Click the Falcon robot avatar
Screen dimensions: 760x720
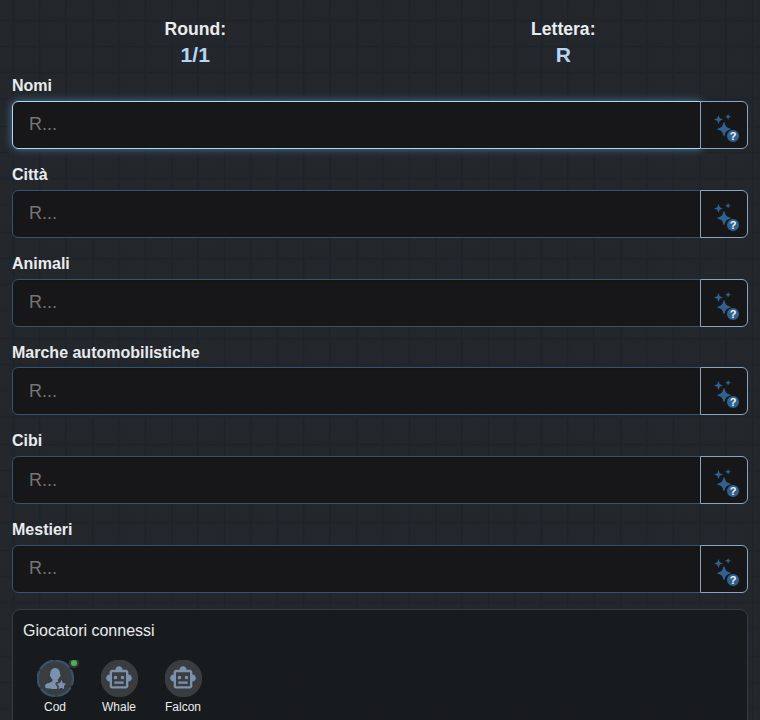tap(183, 678)
